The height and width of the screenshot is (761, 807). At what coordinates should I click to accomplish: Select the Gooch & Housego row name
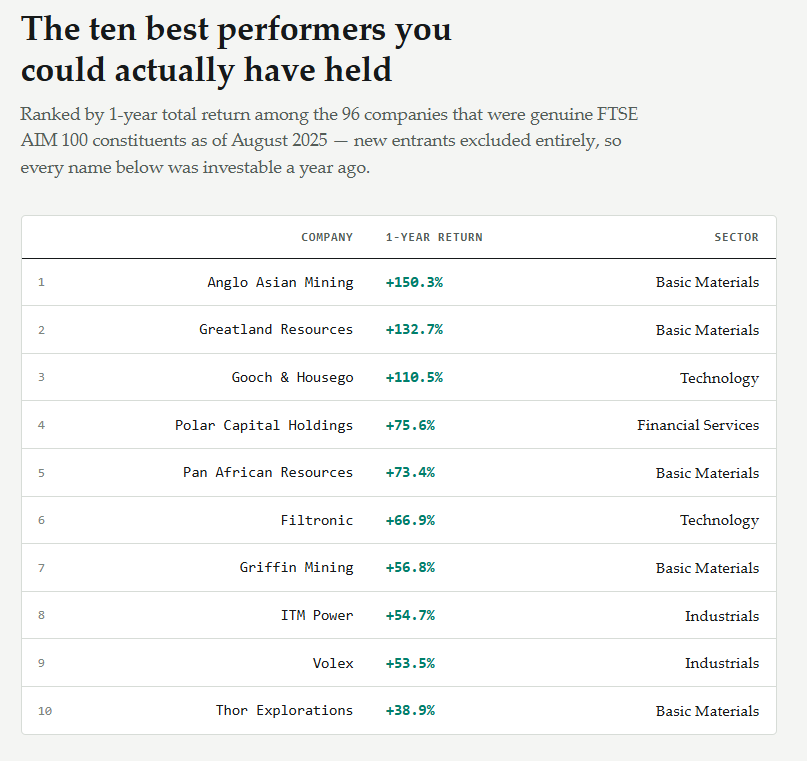click(292, 378)
